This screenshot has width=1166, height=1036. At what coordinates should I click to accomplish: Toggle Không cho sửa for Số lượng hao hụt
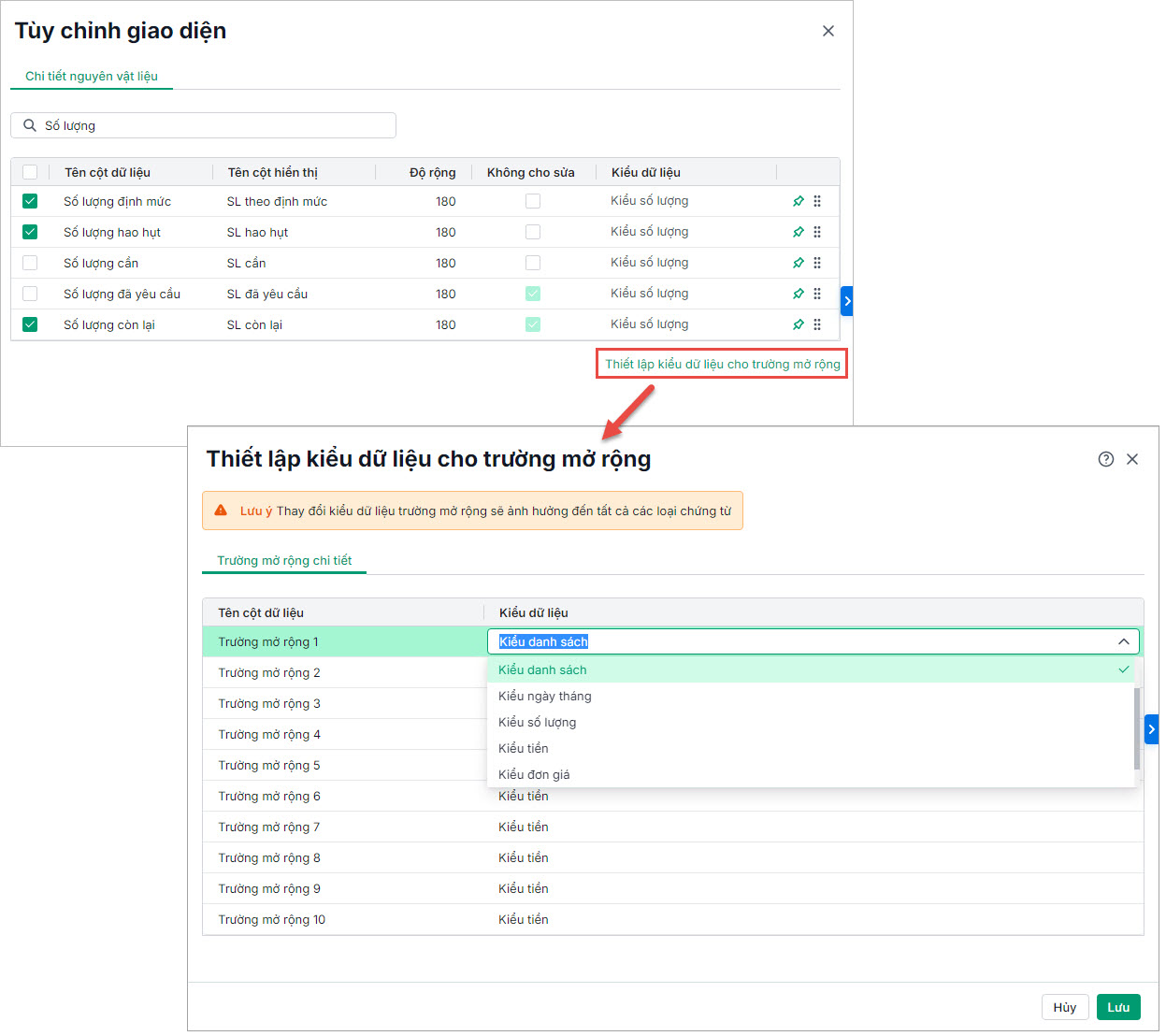[x=533, y=232]
